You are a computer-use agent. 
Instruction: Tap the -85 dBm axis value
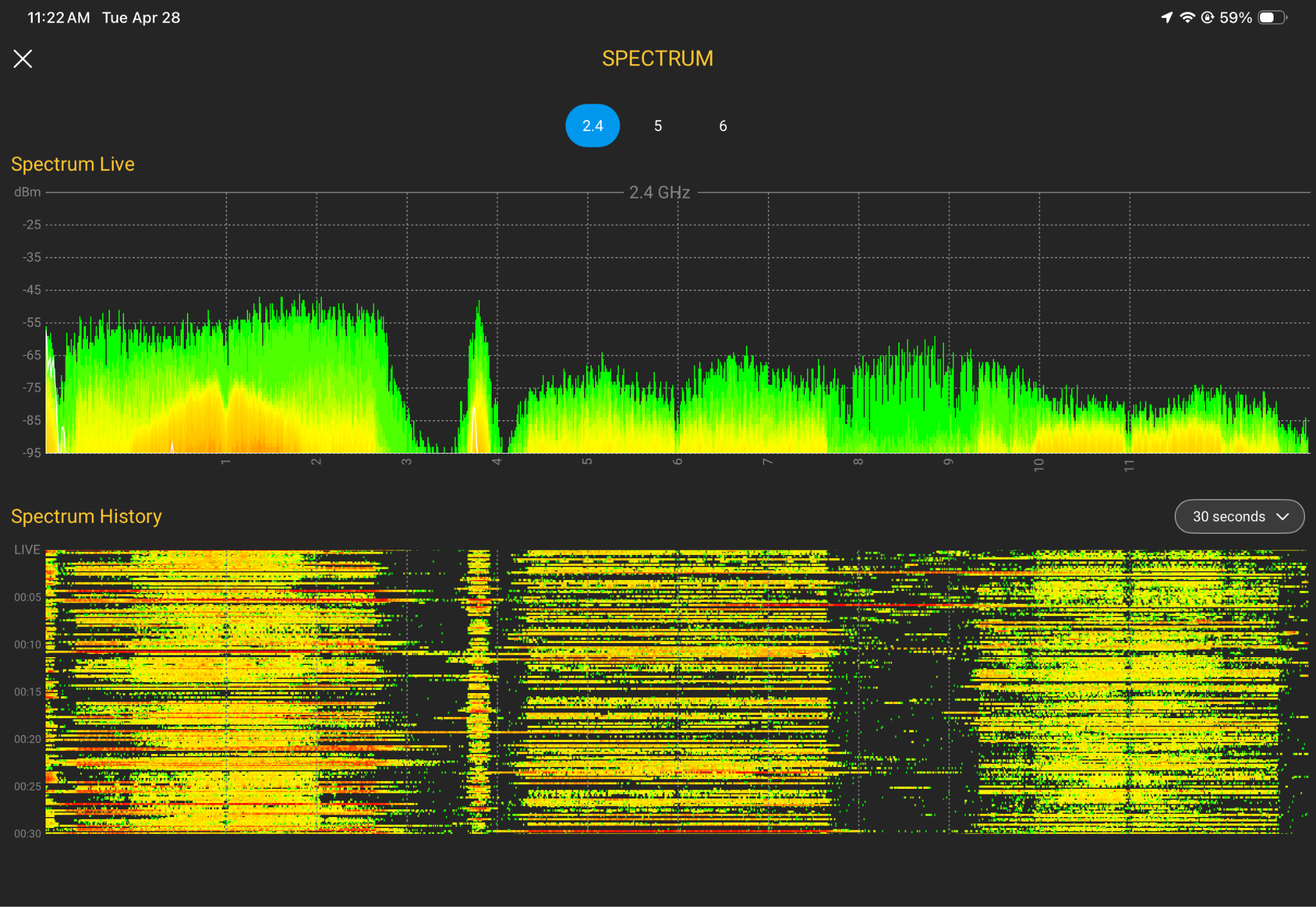[x=32, y=421]
